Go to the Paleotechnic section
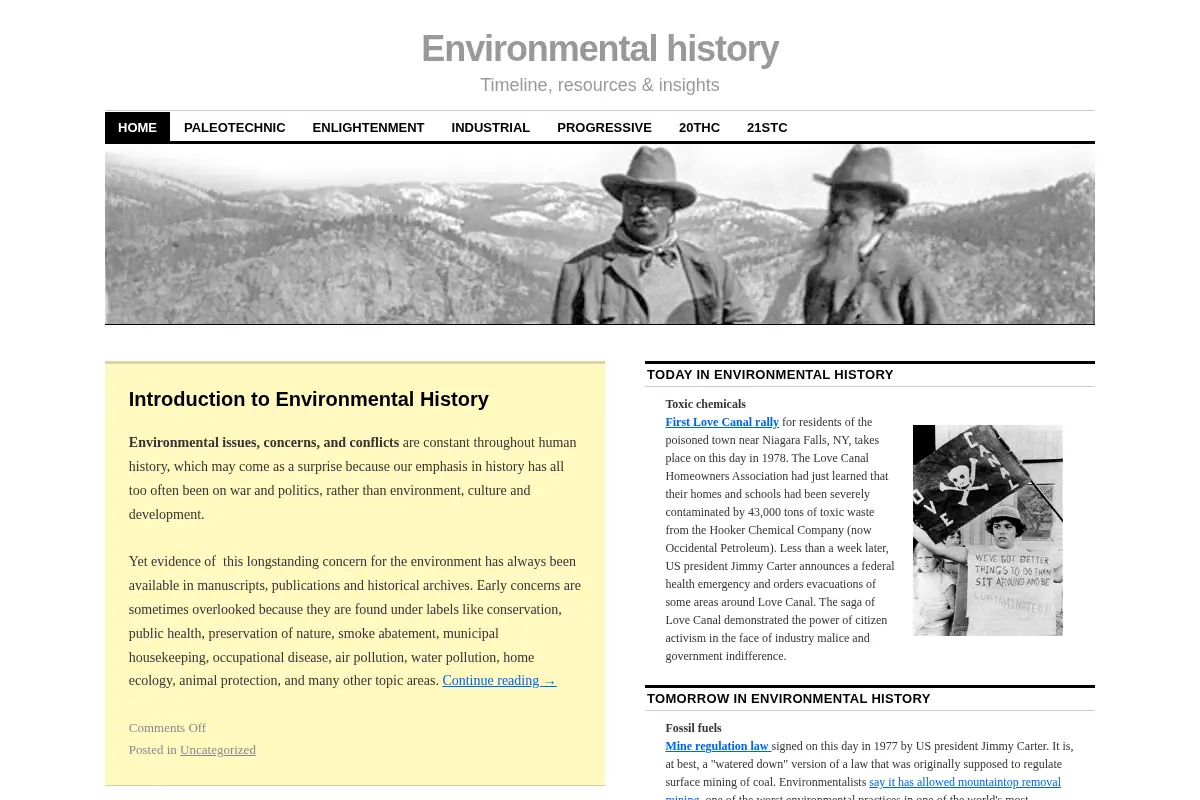 tap(235, 127)
